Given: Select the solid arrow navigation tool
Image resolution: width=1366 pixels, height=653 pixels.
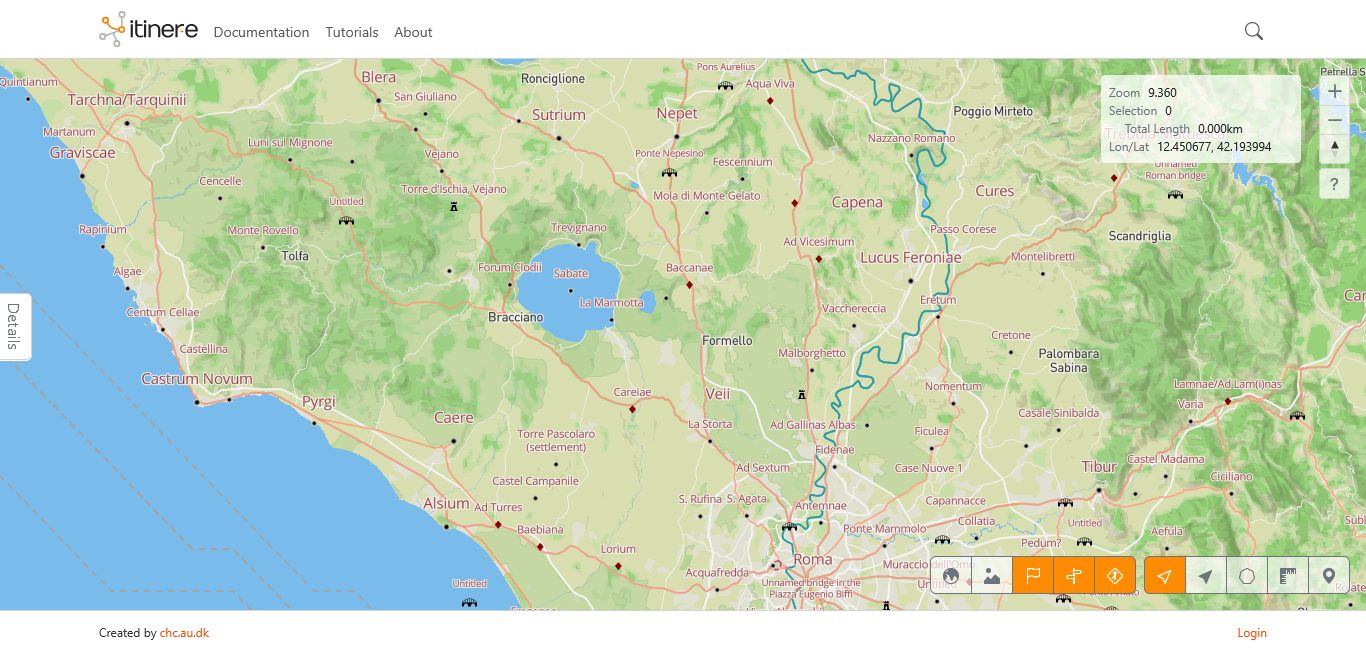Looking at the screenshot, I should [1206, 576].
